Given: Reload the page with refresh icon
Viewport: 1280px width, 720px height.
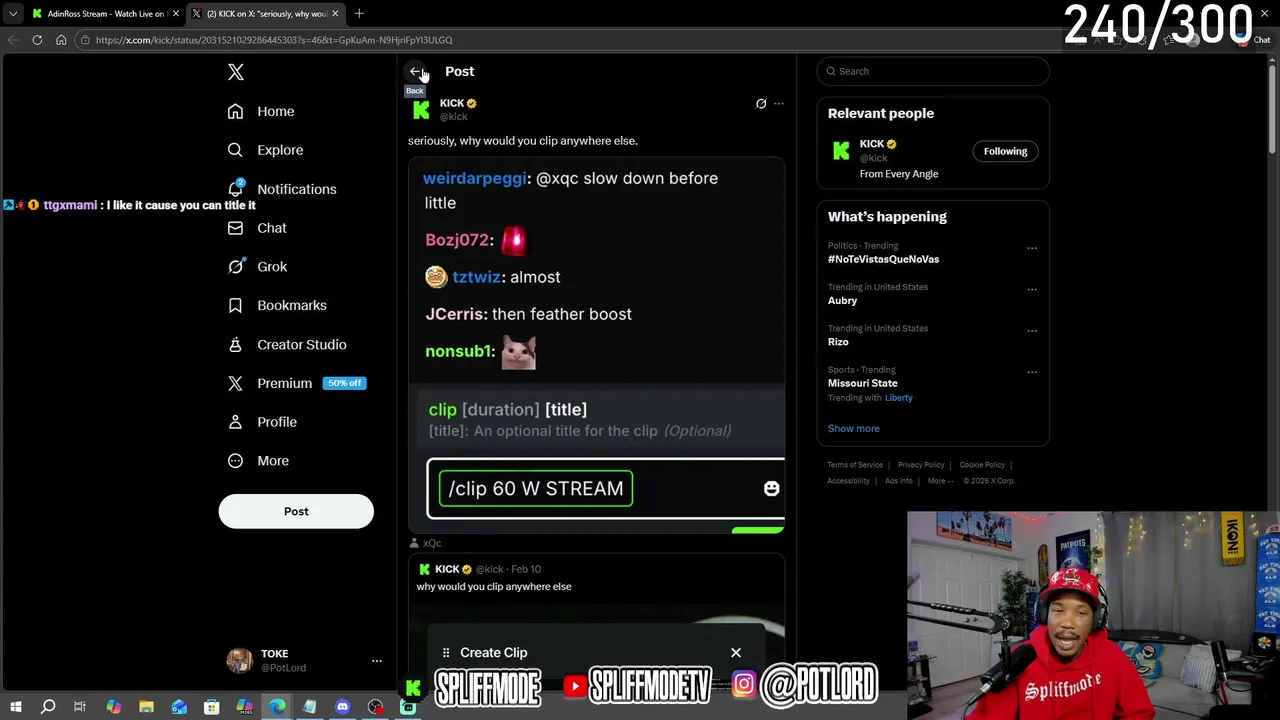Looking at the screenshot, I should (x=37, y=40).
